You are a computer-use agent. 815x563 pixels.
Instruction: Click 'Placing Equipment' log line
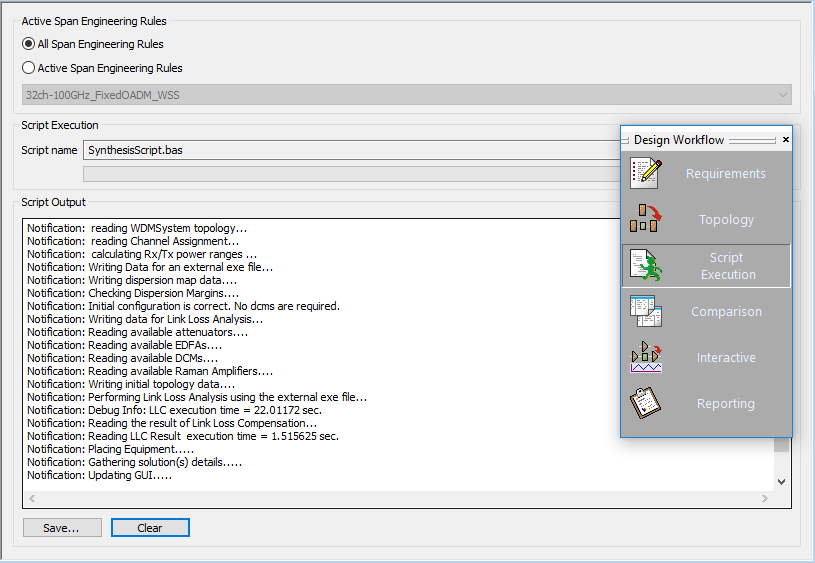coord(111,449)
